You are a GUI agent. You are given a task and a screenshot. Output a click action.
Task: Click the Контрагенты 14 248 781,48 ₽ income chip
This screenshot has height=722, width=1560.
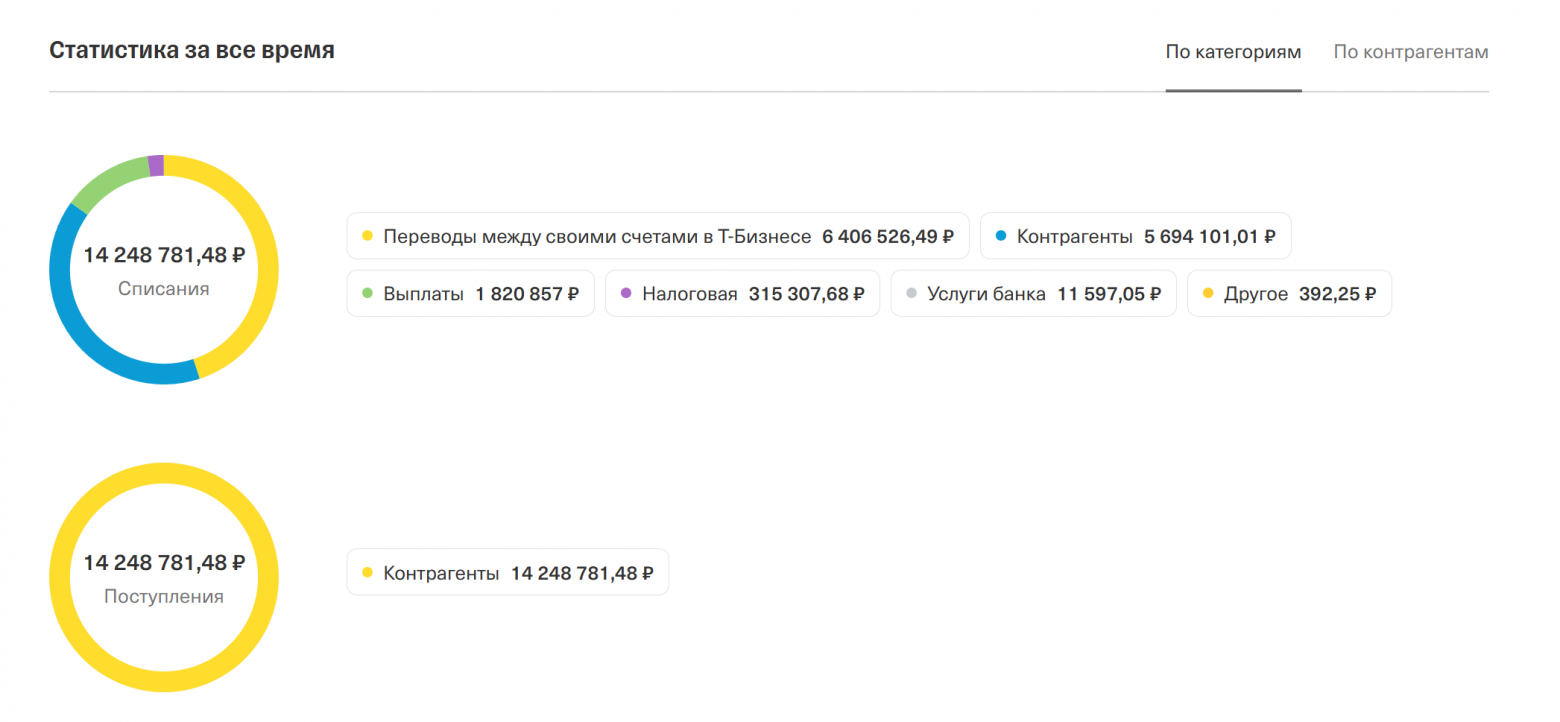click(x=507, y=573)
